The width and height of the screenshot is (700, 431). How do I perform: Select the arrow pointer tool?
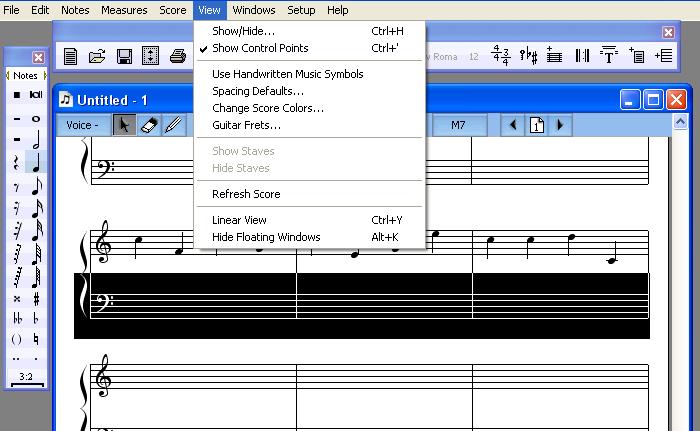coord(125,125)
